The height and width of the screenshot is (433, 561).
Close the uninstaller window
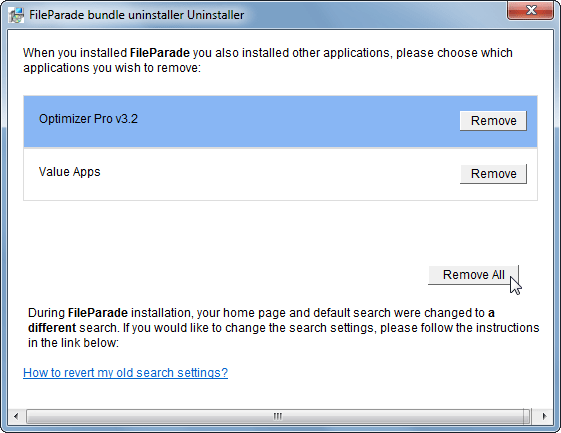(x=531, y=10)
